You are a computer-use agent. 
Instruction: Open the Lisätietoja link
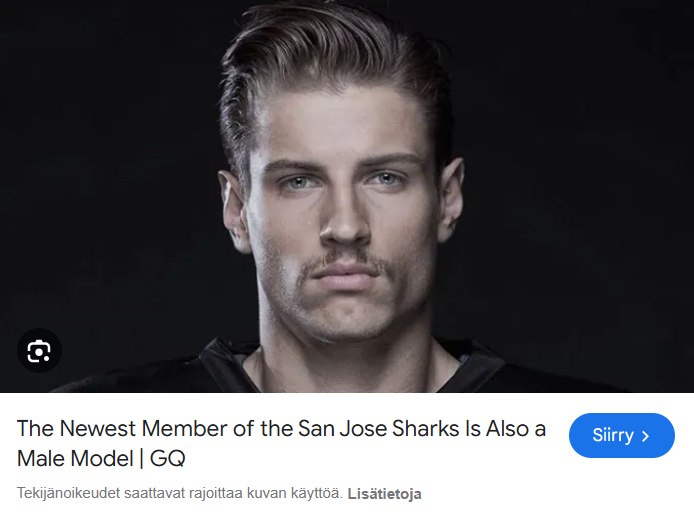(x=384, y=494)
